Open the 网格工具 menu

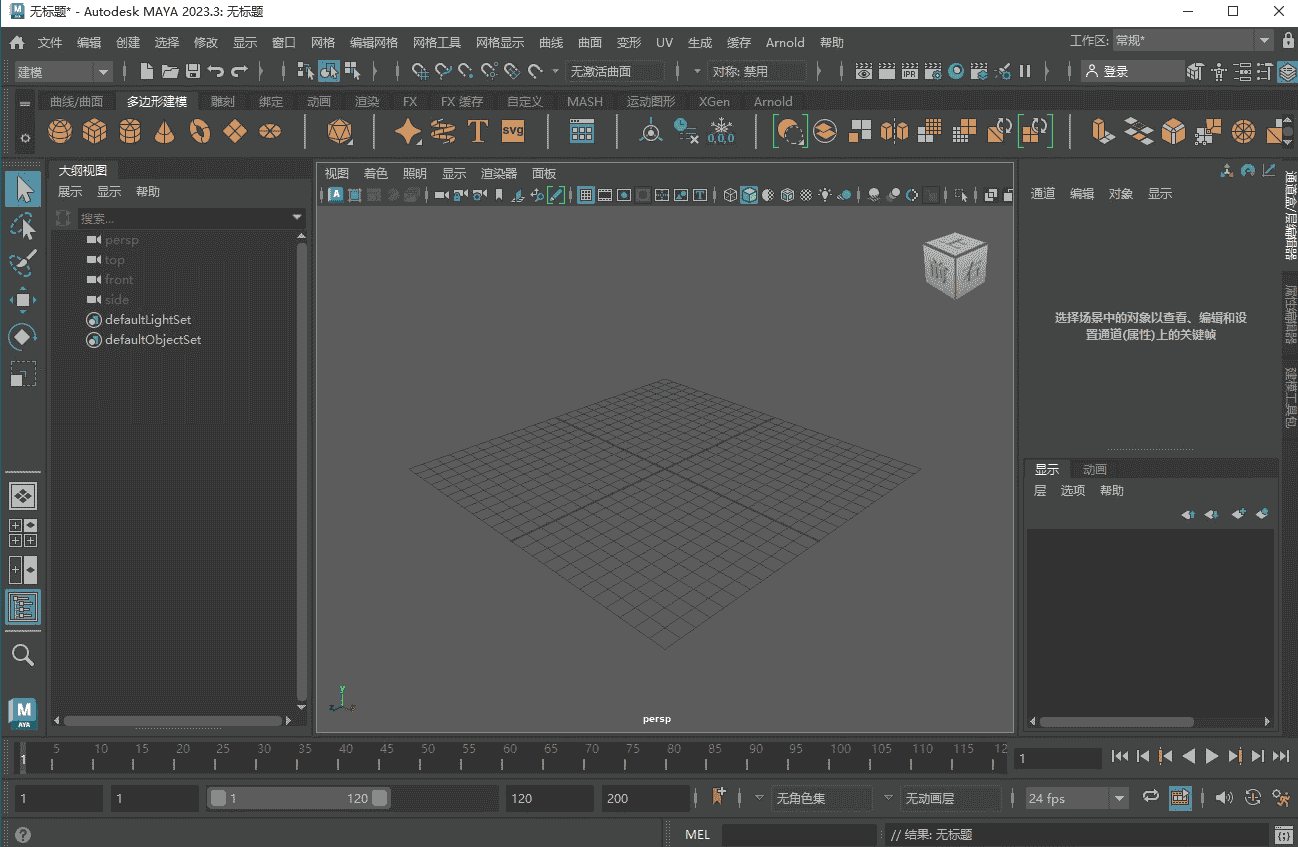click(437, 42)
